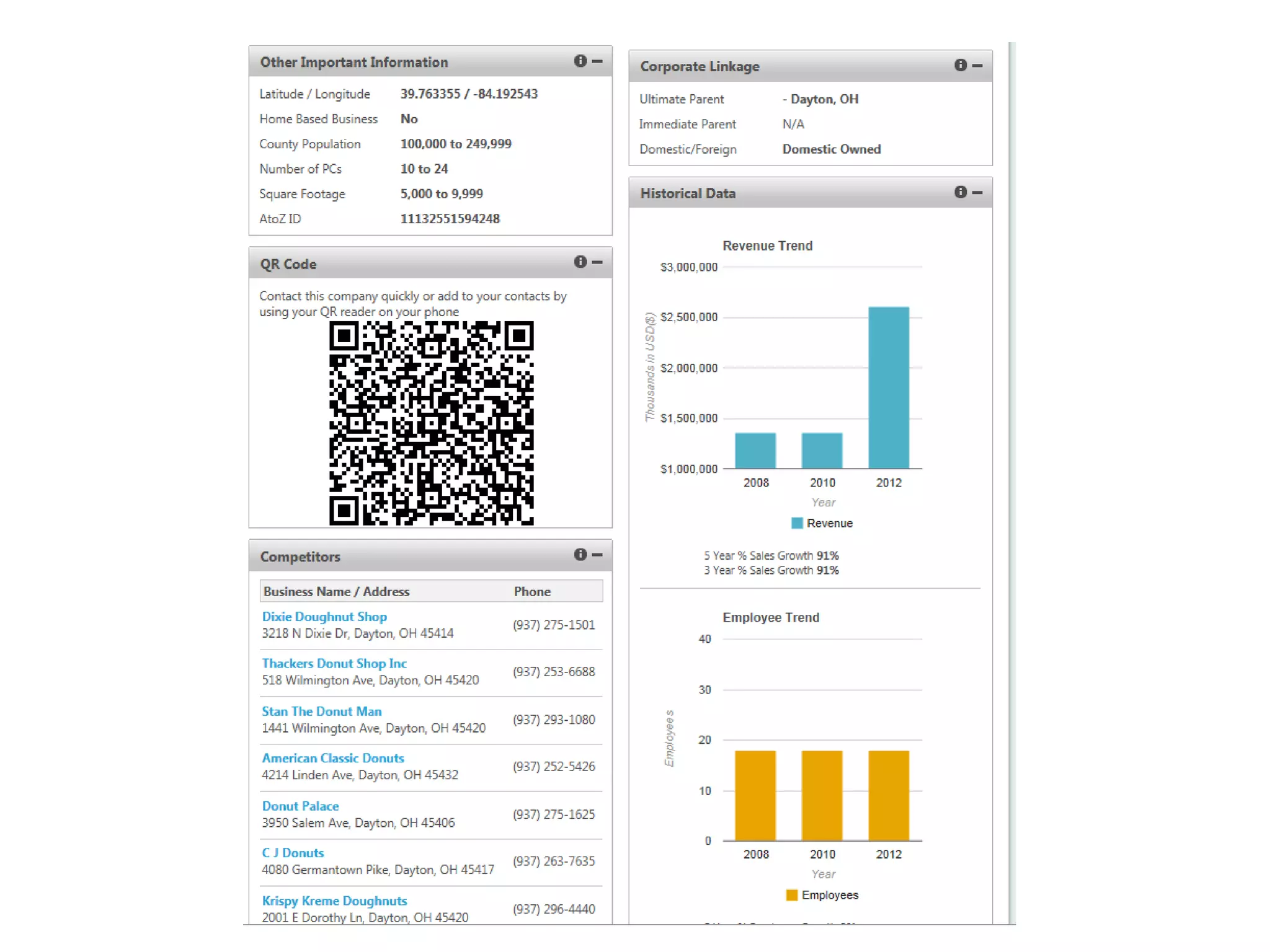The height and width of the screenshot is (952, 1270).
Task: Click info icon on Historical Data panel
Action: pos(960,192)
